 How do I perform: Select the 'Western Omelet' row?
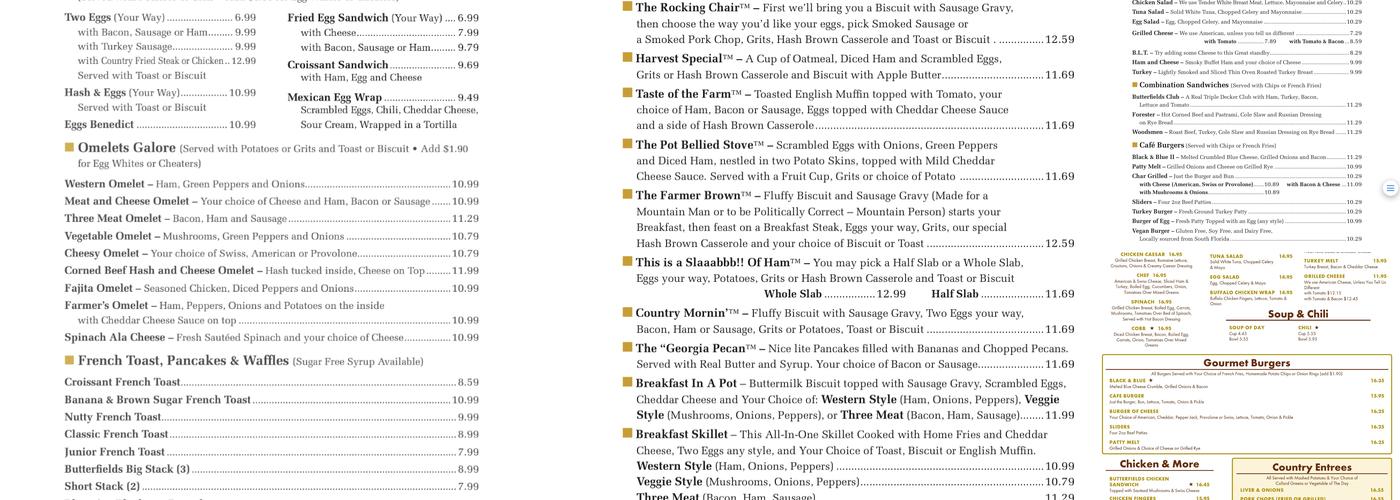point(272,184)
